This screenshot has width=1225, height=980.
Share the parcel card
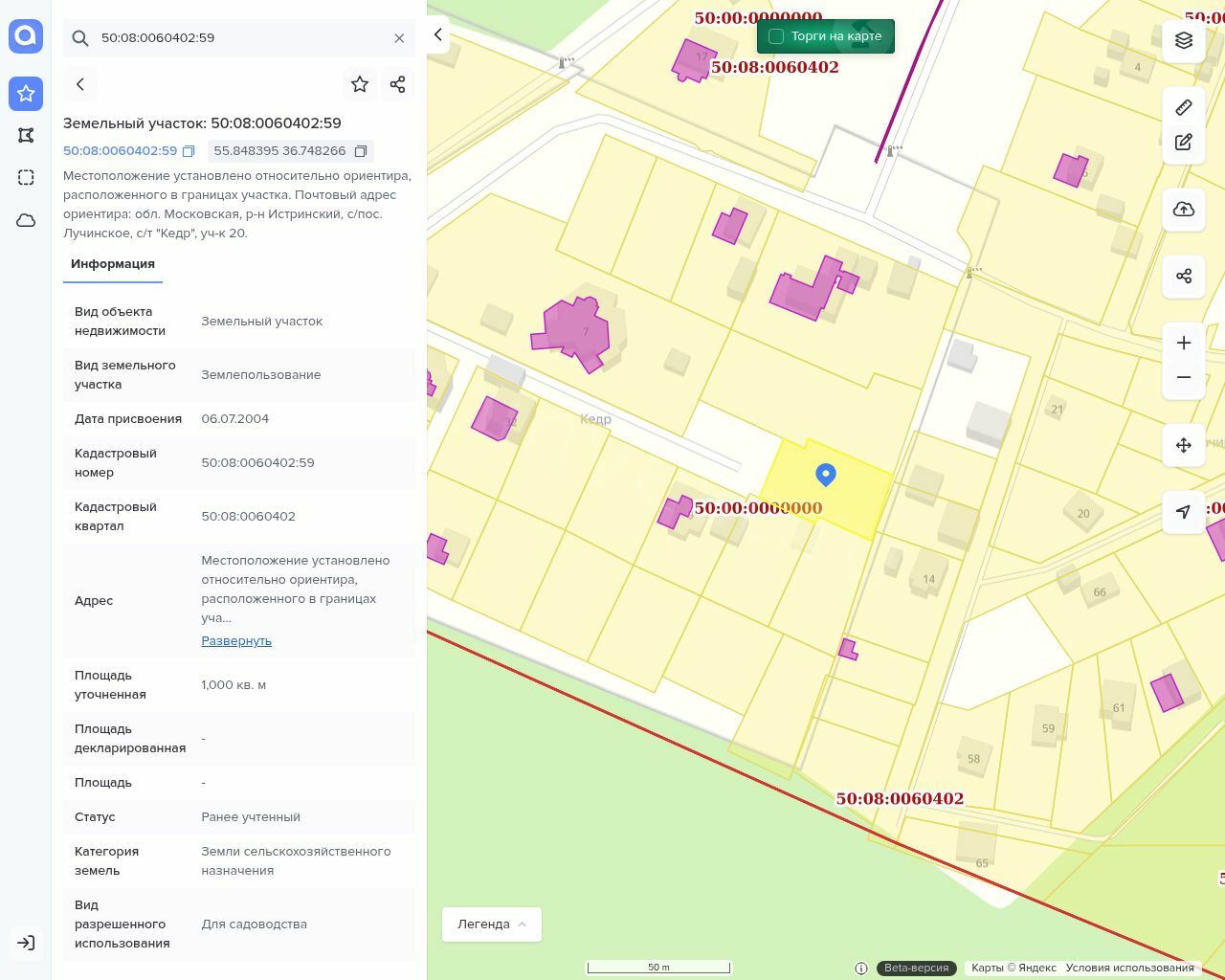(398, 84)
